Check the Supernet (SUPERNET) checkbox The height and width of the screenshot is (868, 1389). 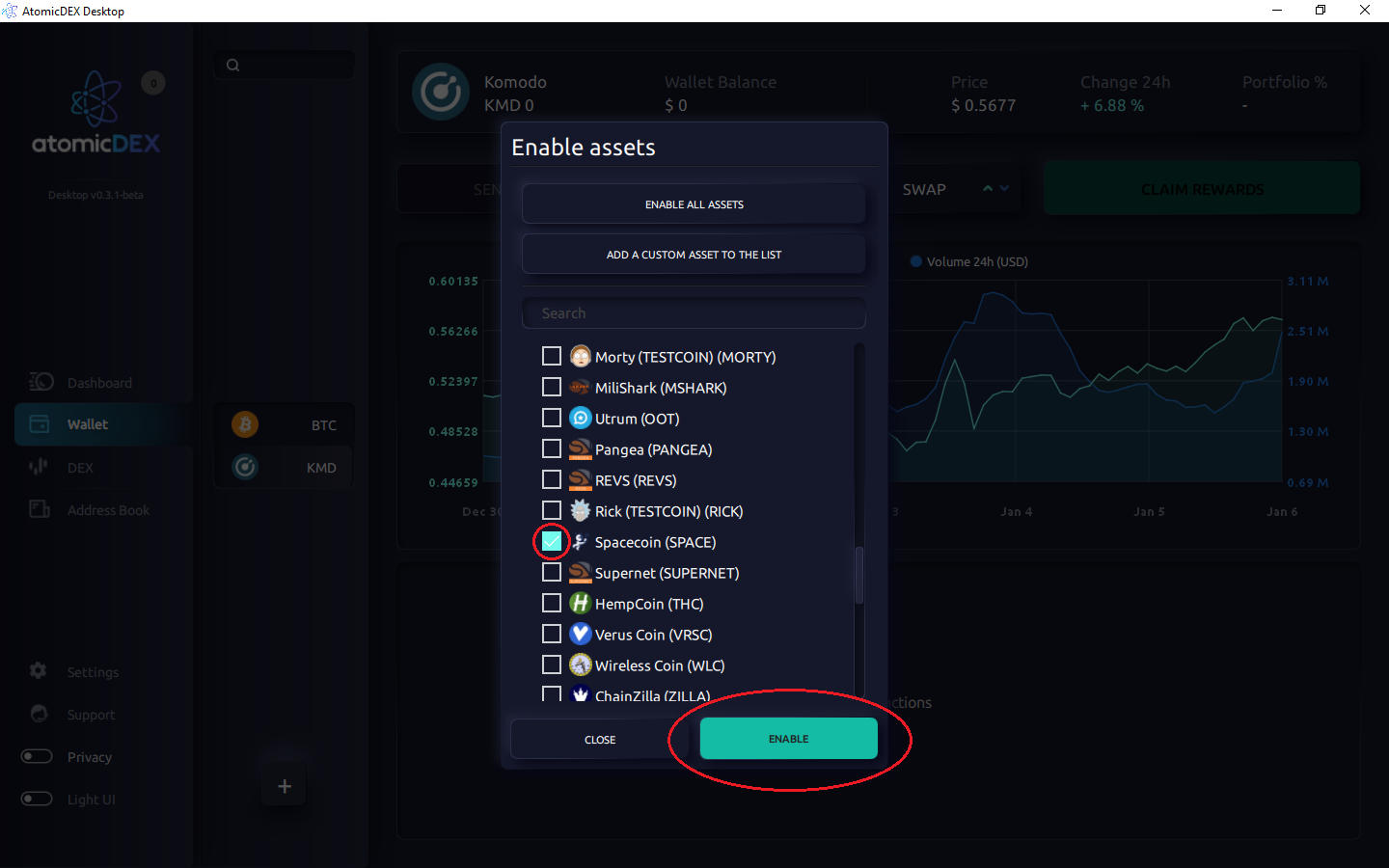coord(552,573)
